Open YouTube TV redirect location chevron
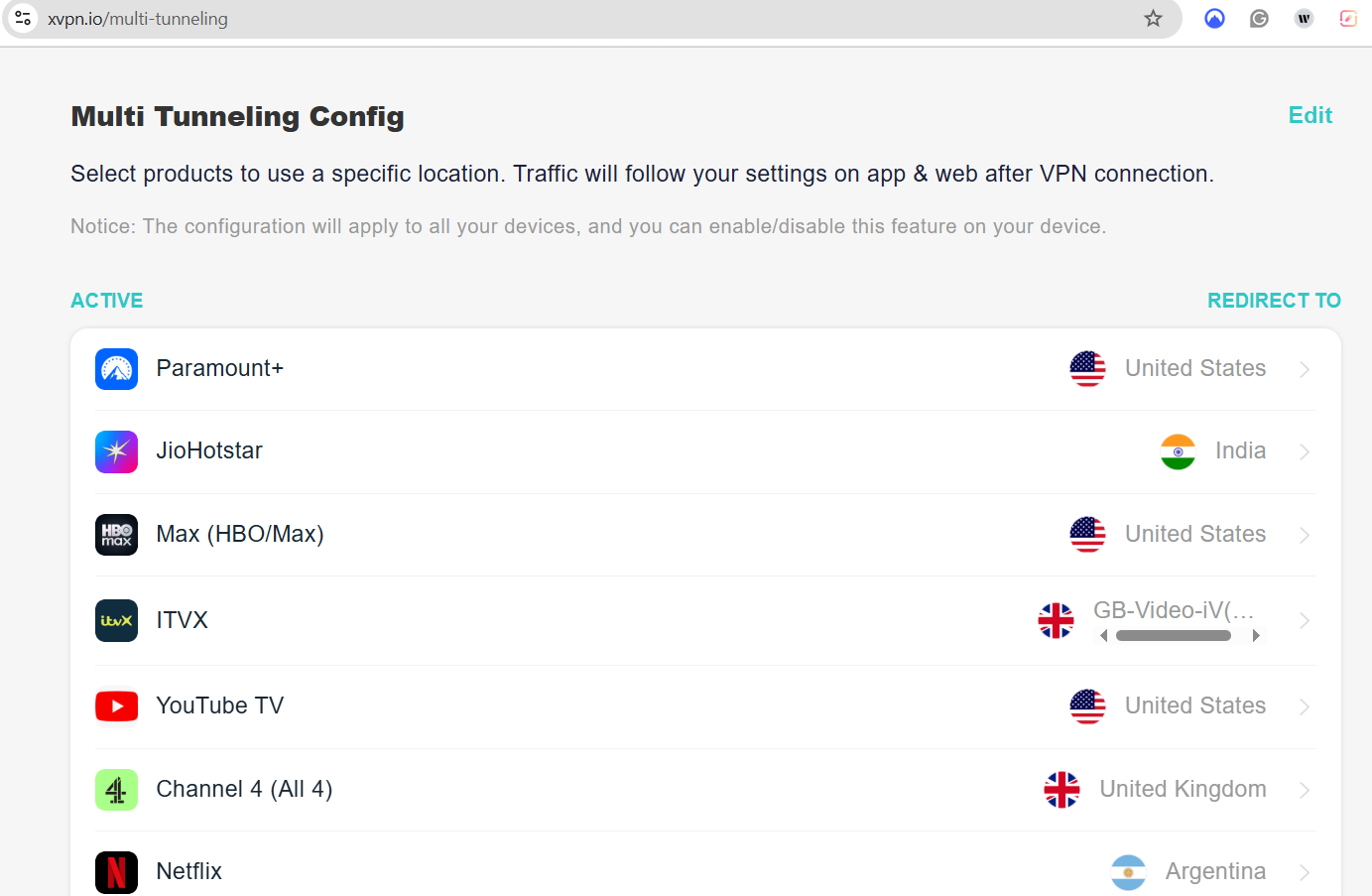The image size is (1372, 896). 1305,706
